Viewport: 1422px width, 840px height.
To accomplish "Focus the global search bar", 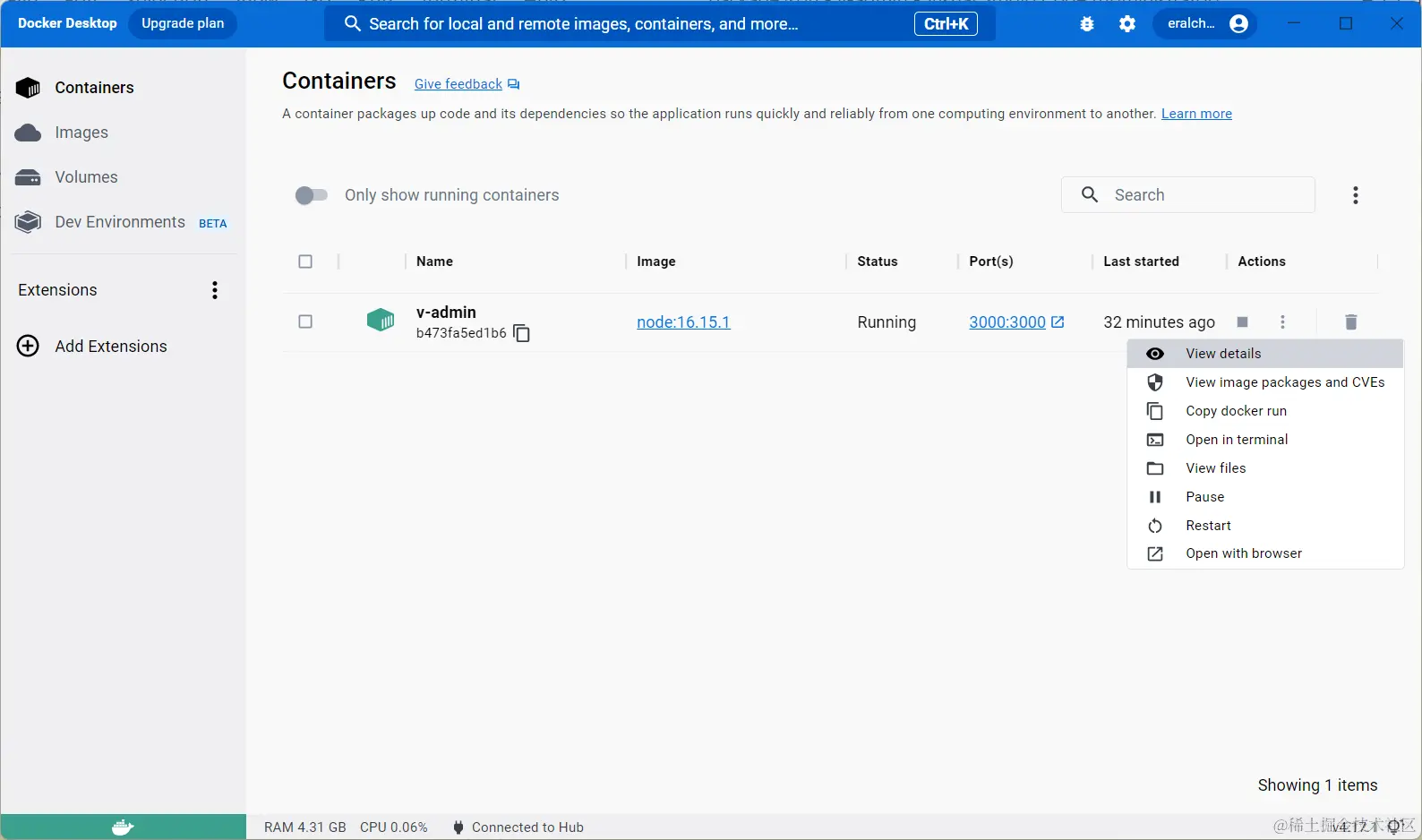I will coord(660,24).
